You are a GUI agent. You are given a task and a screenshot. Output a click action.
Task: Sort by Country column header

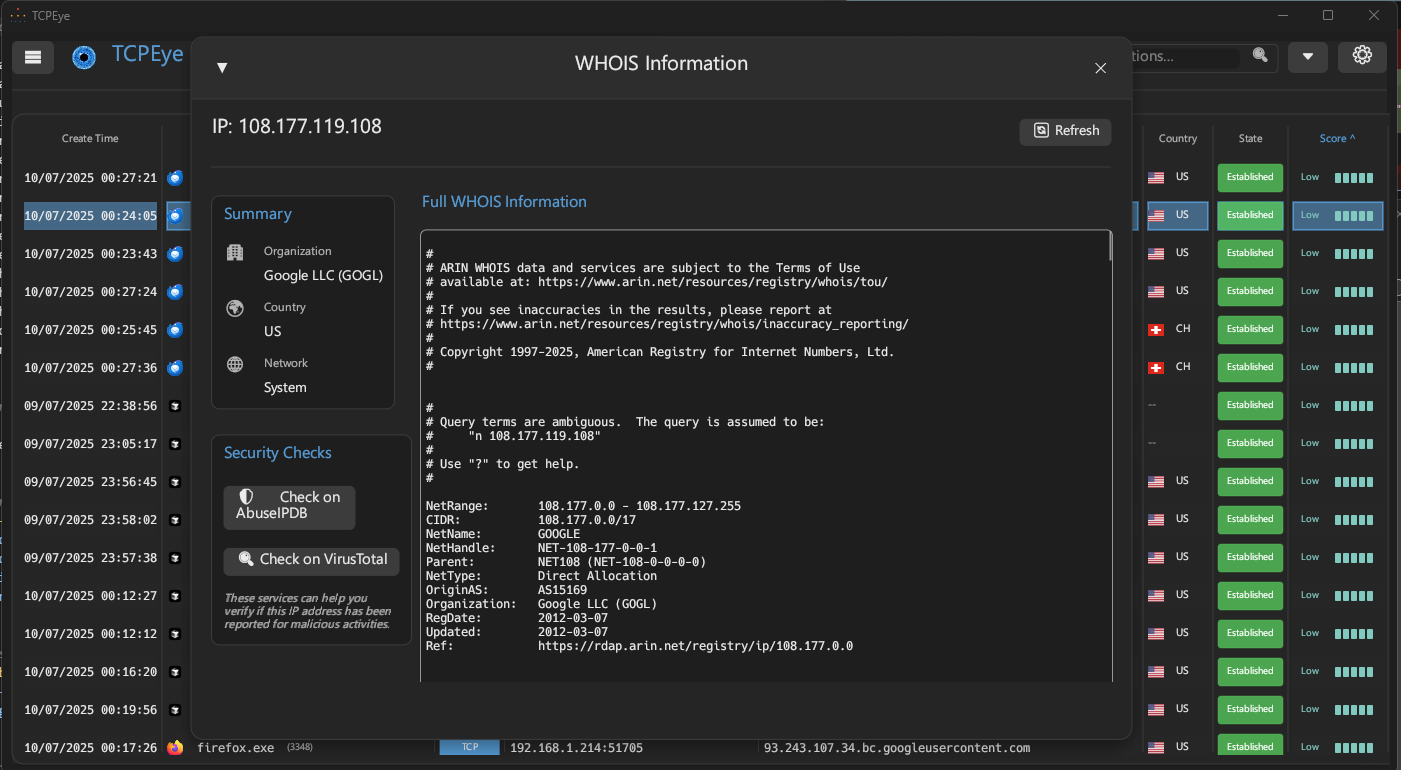pos(1178,139)
